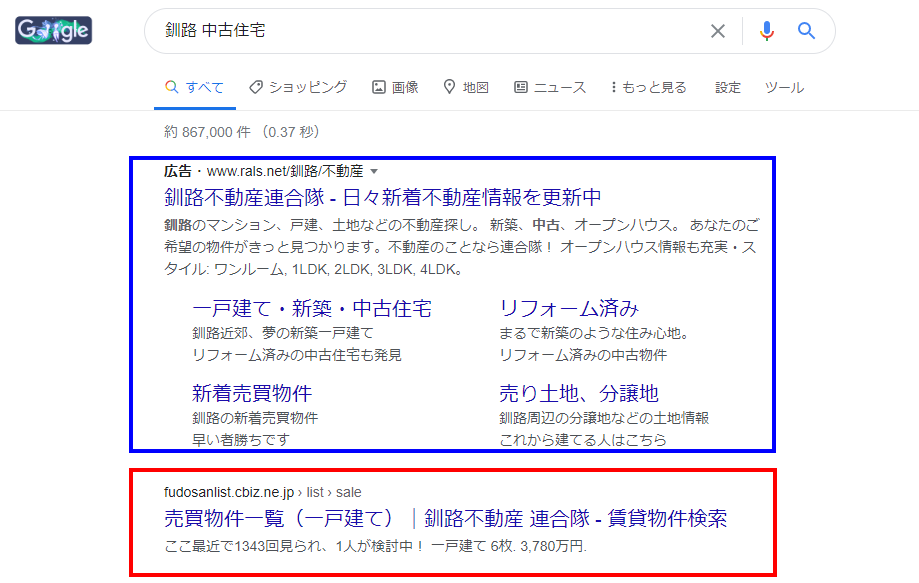Open the 設定 menu
Image resolution: width=919 pixels, height=583 pixels.
[728, 88]
